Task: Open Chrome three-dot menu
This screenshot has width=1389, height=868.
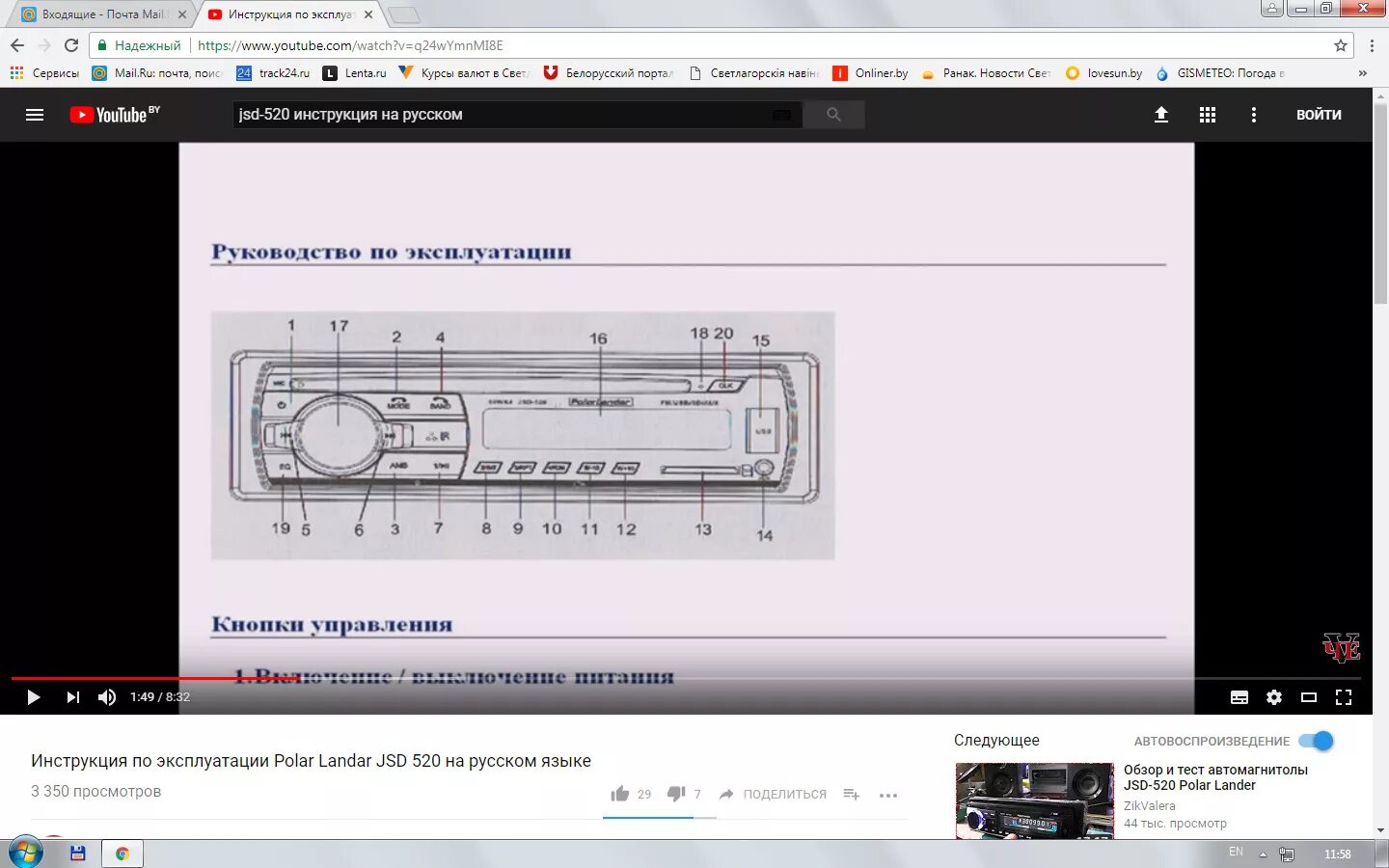Action: pyautogui.click(x=1372, y=45)
